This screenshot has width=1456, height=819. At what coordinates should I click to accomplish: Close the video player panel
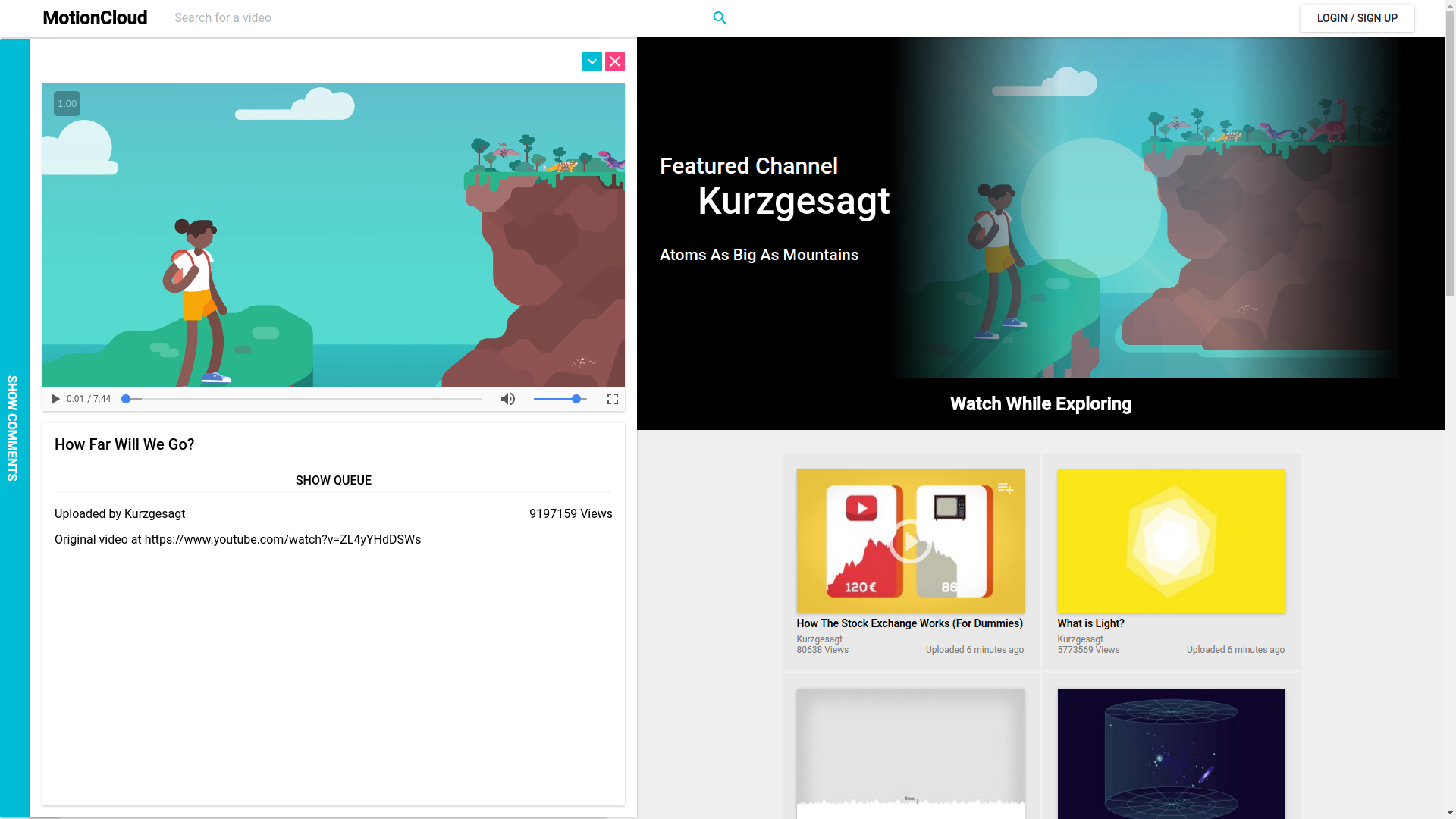[x=615, y=61]
